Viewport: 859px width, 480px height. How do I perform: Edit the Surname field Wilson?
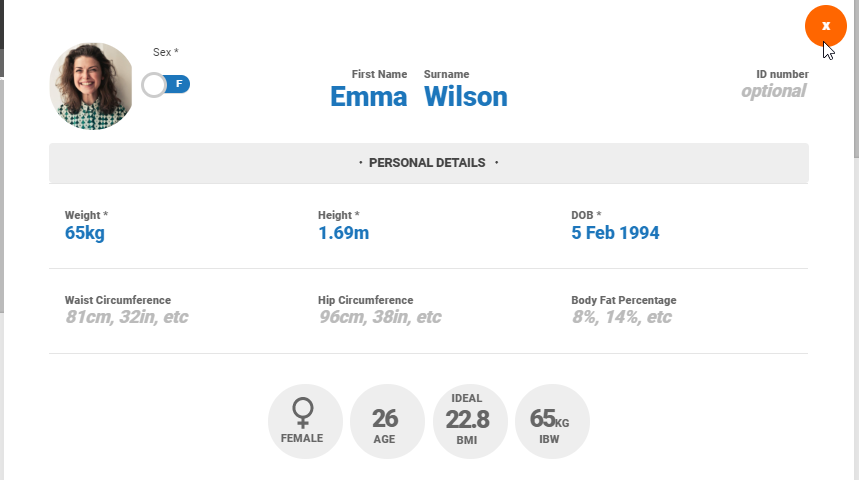click(x=465, y=97)
